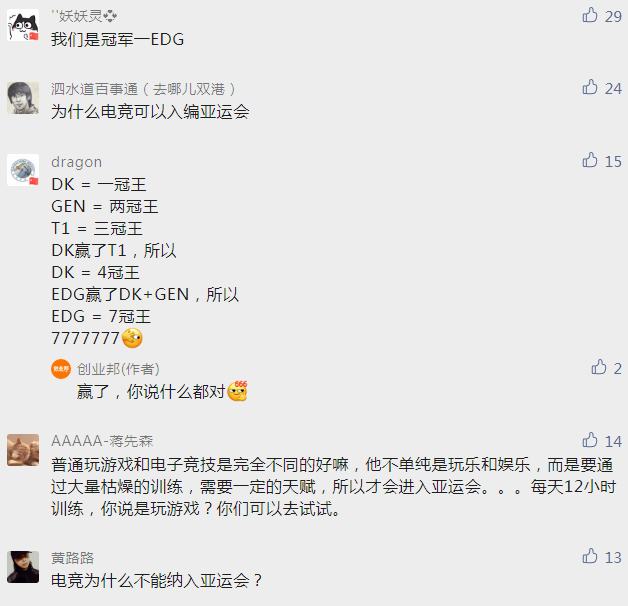Open username 妖妖灵
Screen dimensions: 628x606
point(84,16)
